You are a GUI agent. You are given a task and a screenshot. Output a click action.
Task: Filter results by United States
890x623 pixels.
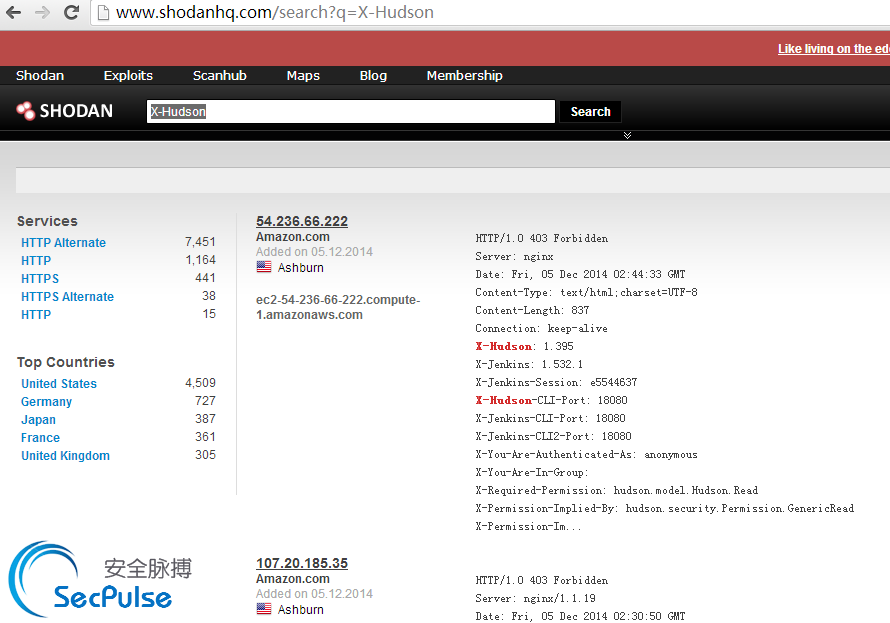[59, 384]
